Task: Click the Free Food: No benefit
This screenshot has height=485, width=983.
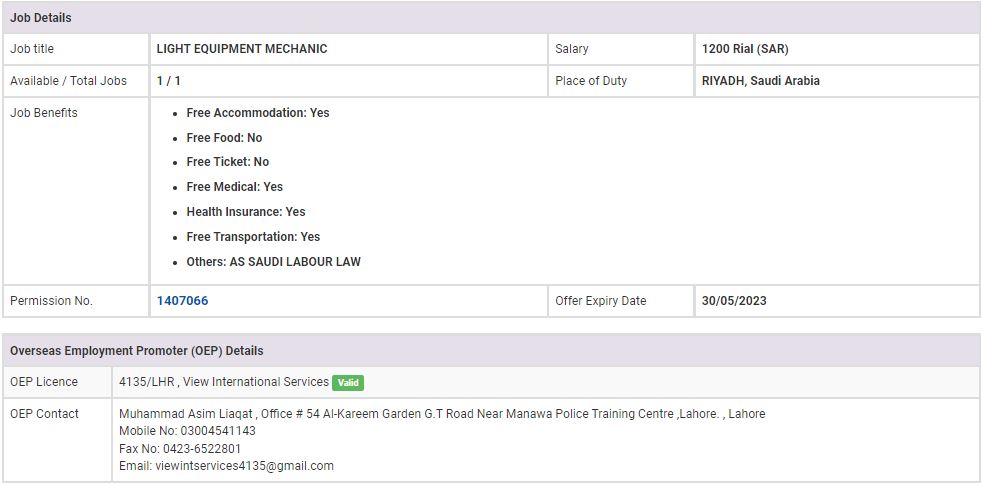Action: point(224,138)
